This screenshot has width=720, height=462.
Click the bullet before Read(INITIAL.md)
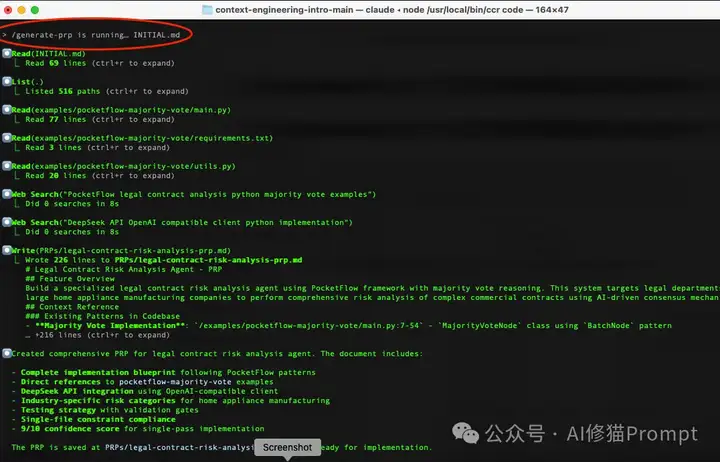pyautogui.click(x=7, y=53)
